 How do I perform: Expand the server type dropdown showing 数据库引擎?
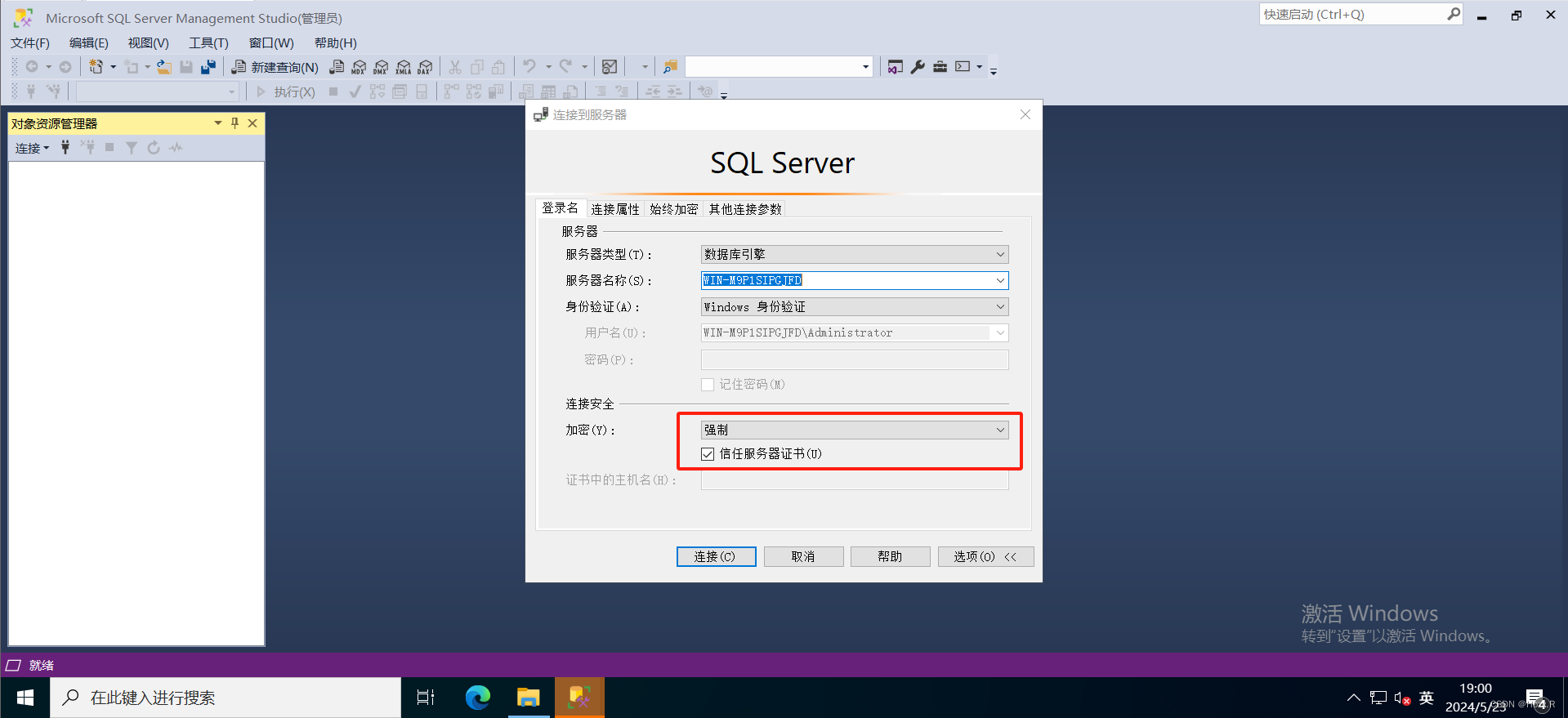coord(1000,255)
